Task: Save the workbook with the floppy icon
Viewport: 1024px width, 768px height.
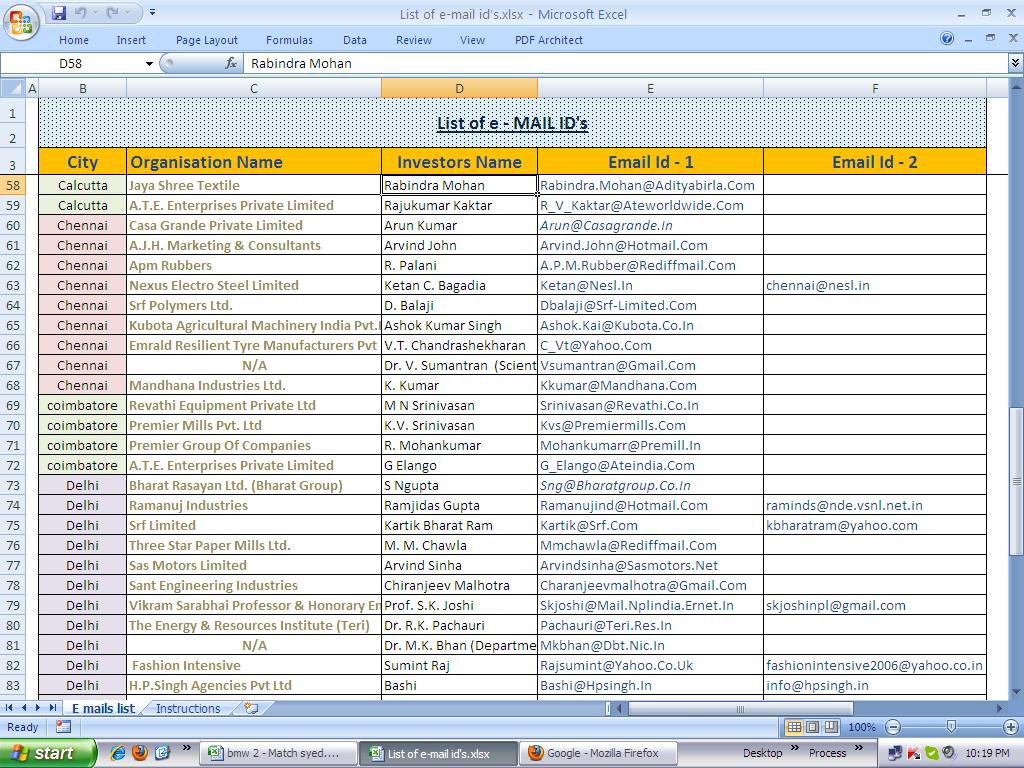Action: 59,12
